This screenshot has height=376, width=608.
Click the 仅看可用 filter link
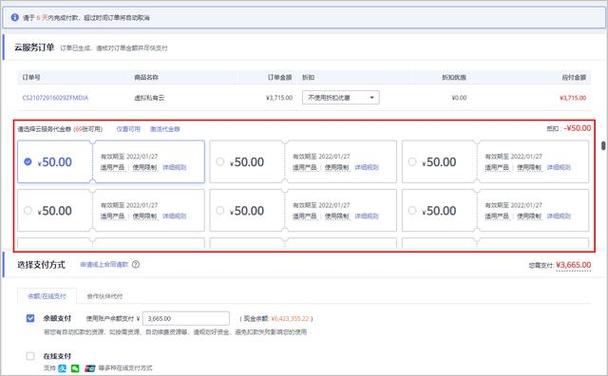click(x=128, y=129)
